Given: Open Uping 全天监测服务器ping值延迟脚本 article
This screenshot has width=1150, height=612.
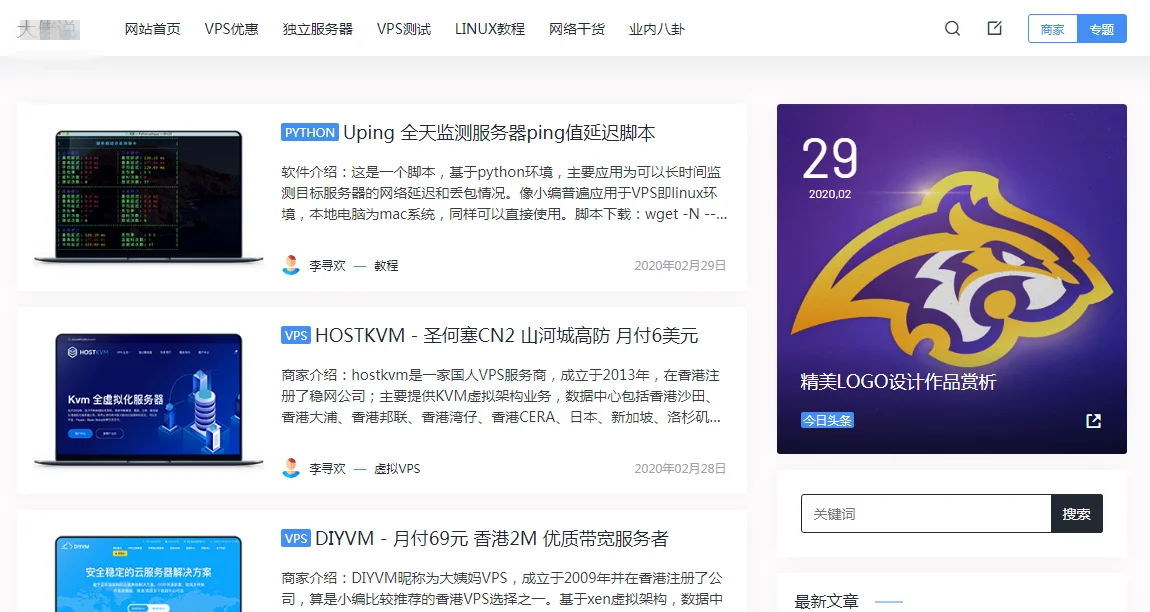Looking at the screenshot, I should [x=499, y=133].
